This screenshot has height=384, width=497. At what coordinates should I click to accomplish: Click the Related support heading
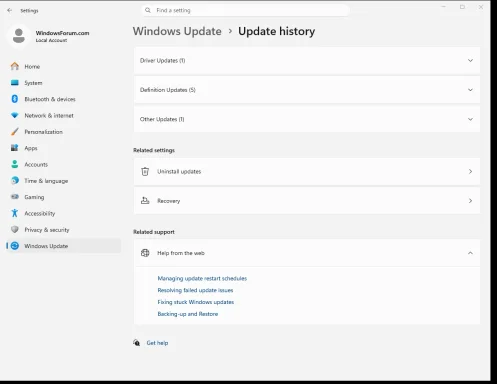154,232
